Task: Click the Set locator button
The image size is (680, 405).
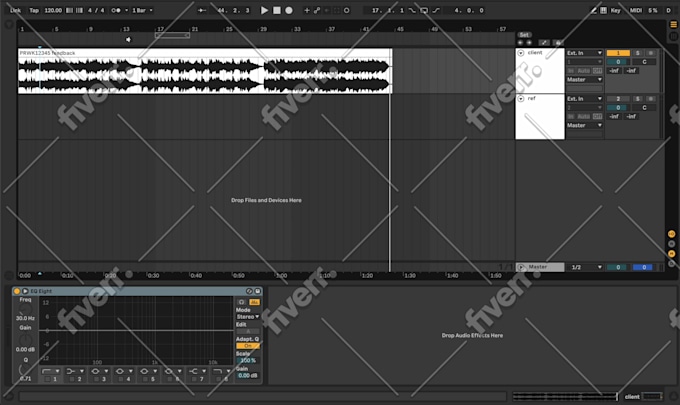Action: pyautogui.click(x=524, y=35)
